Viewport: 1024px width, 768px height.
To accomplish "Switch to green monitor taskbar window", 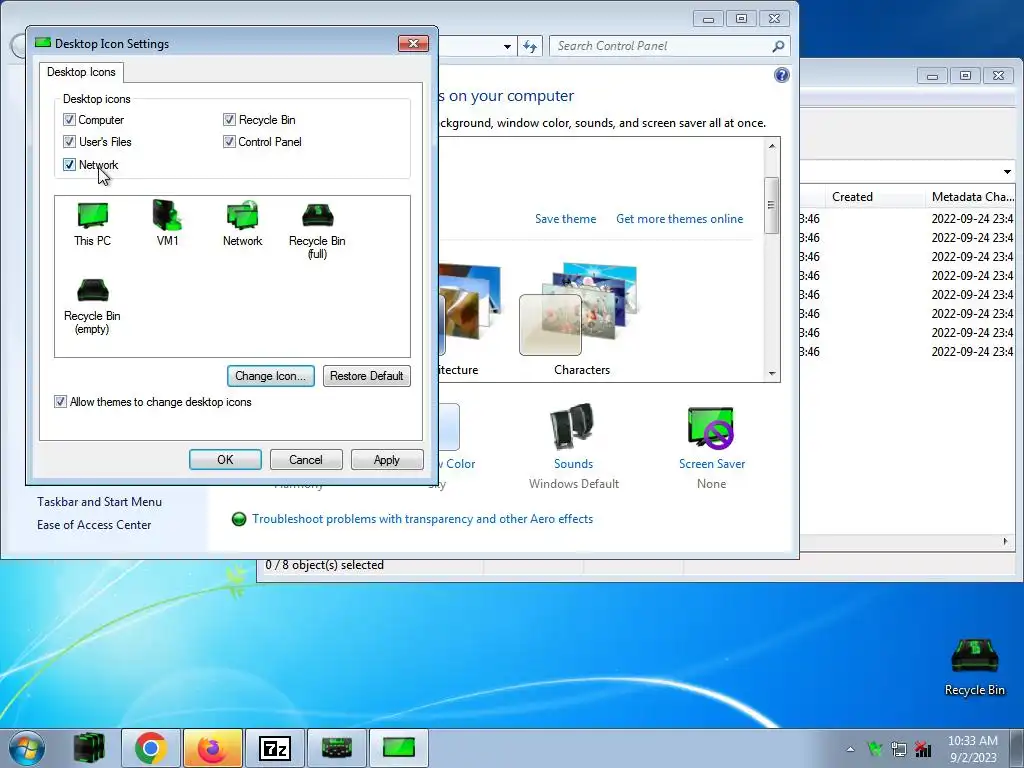I will click(398, 748).
